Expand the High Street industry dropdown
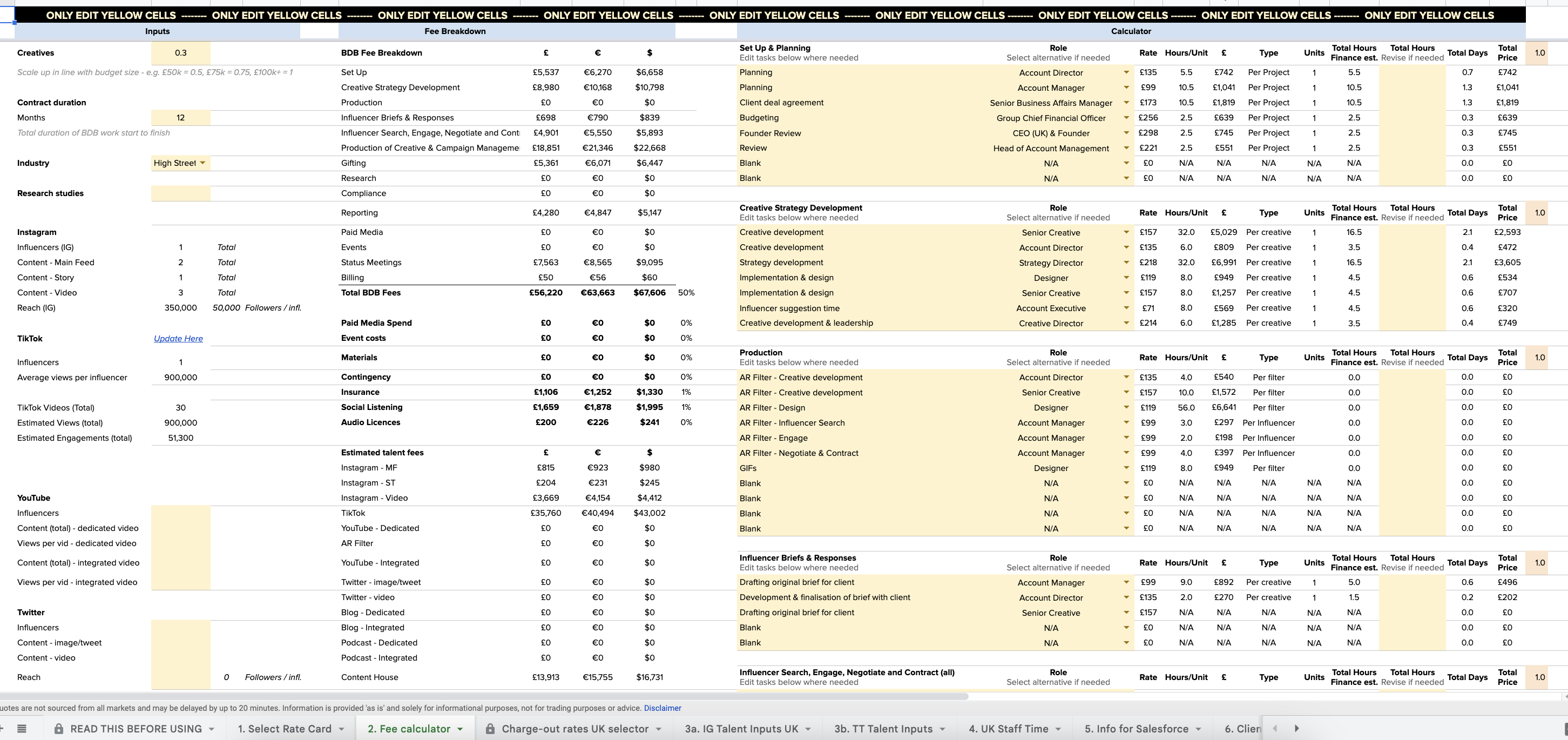Image resolution: width=1568 pixels, height=740 pixels. (x=202, y=163)
